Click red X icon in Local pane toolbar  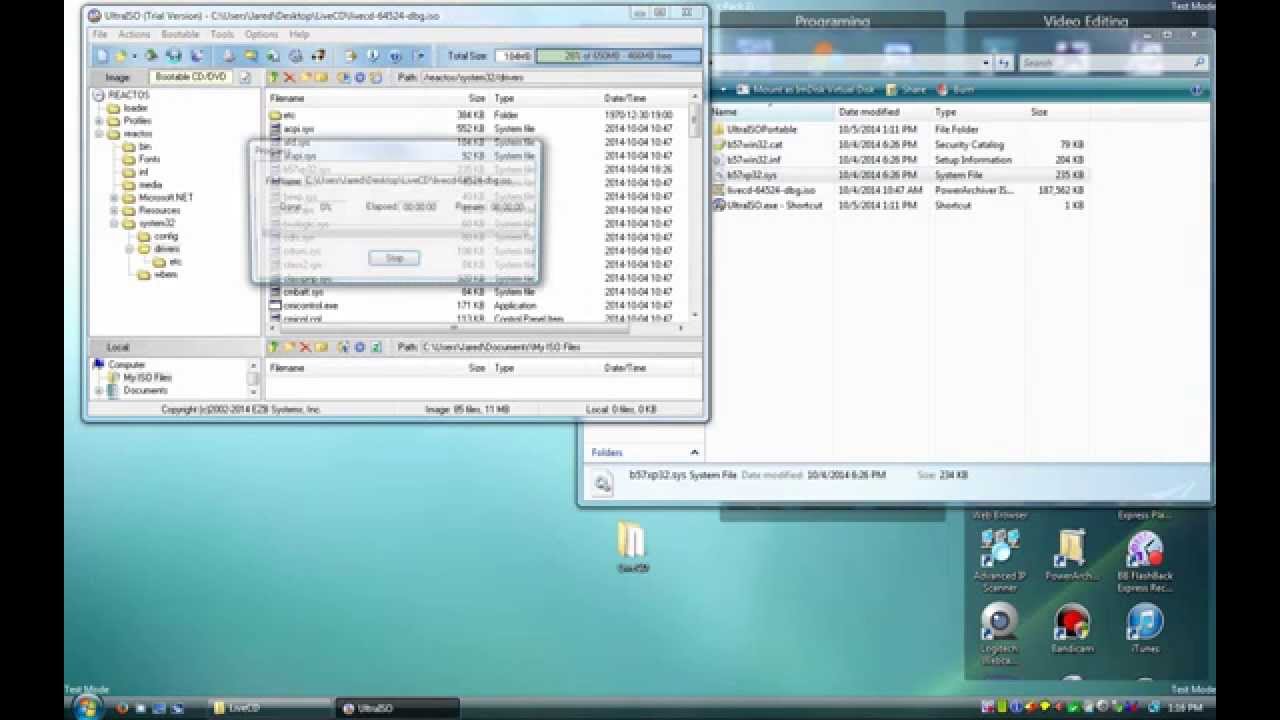tap(305, 347)
